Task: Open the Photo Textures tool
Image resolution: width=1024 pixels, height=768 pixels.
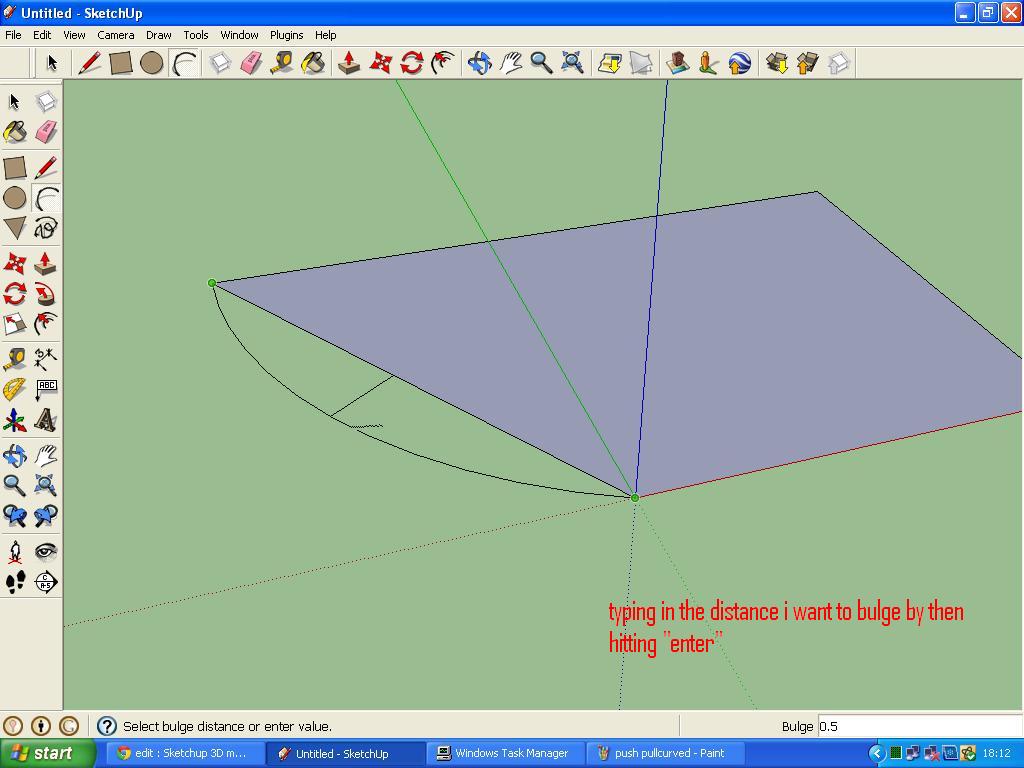Action: 709,63
